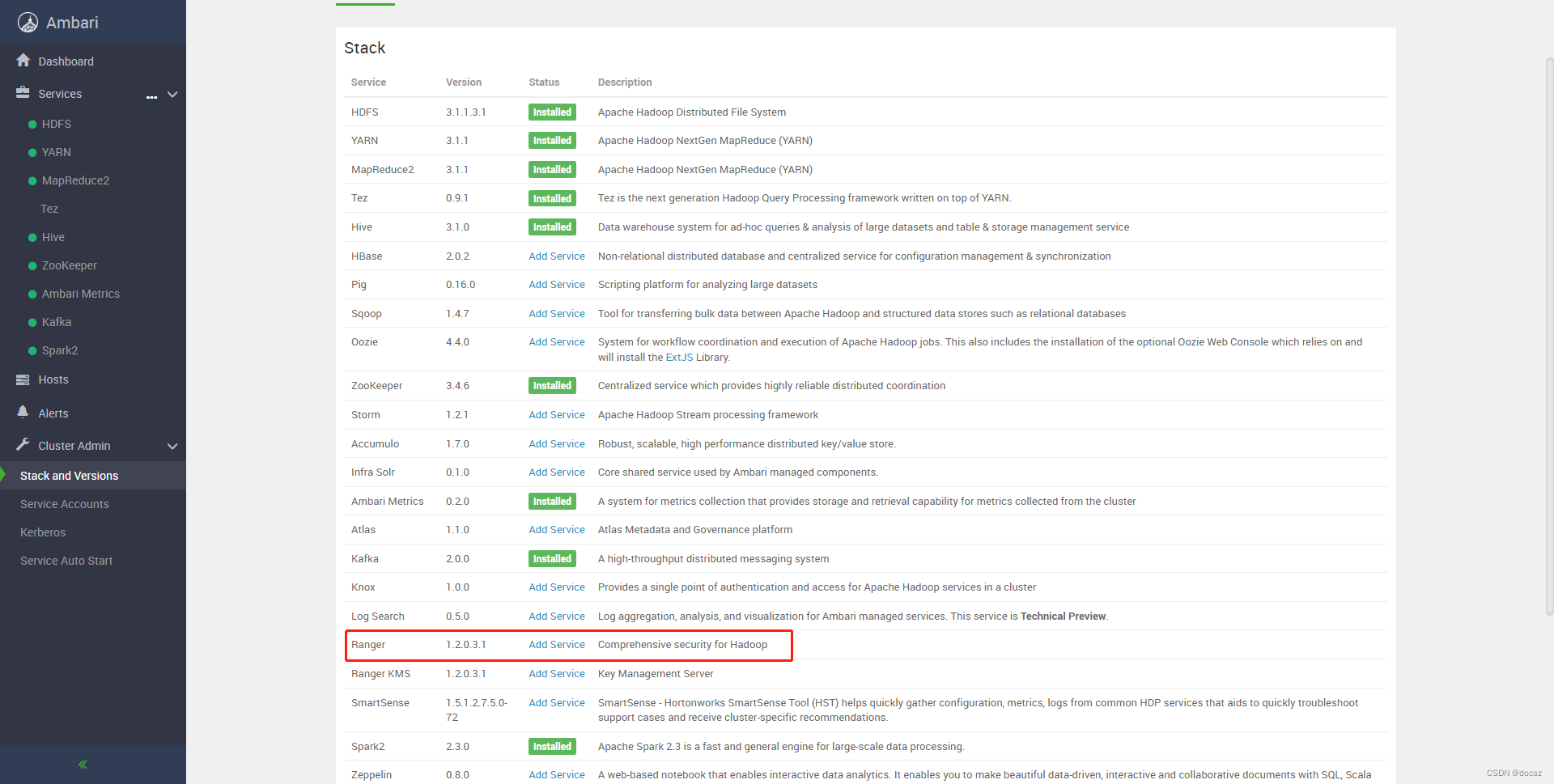
Task: Open the Tez service in sidebar
Action: (x=49, y=209)
